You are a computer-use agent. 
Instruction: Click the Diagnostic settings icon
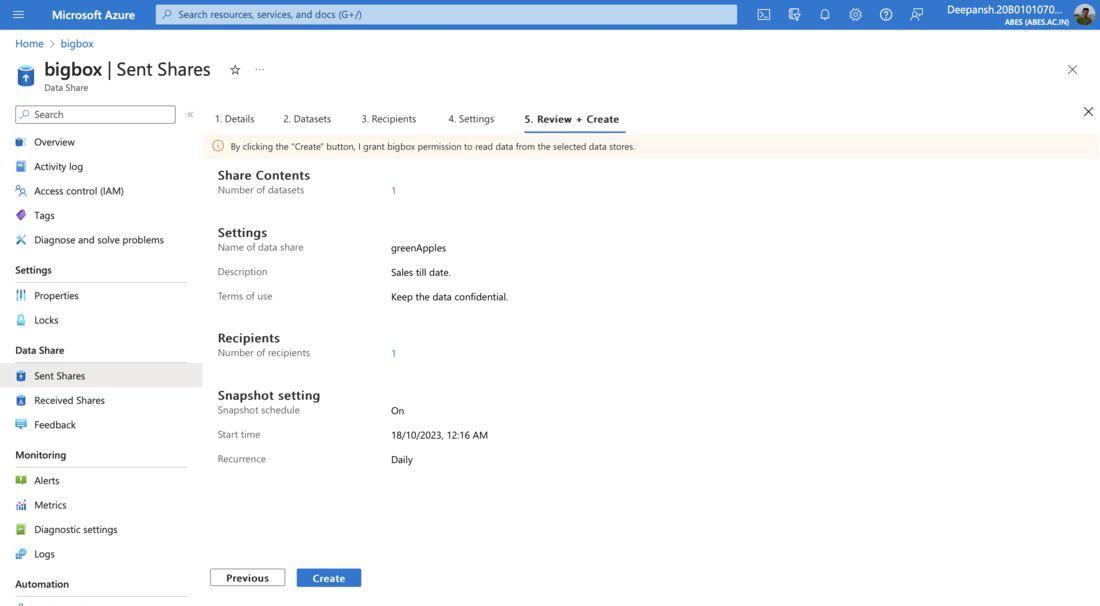point(21,530)
